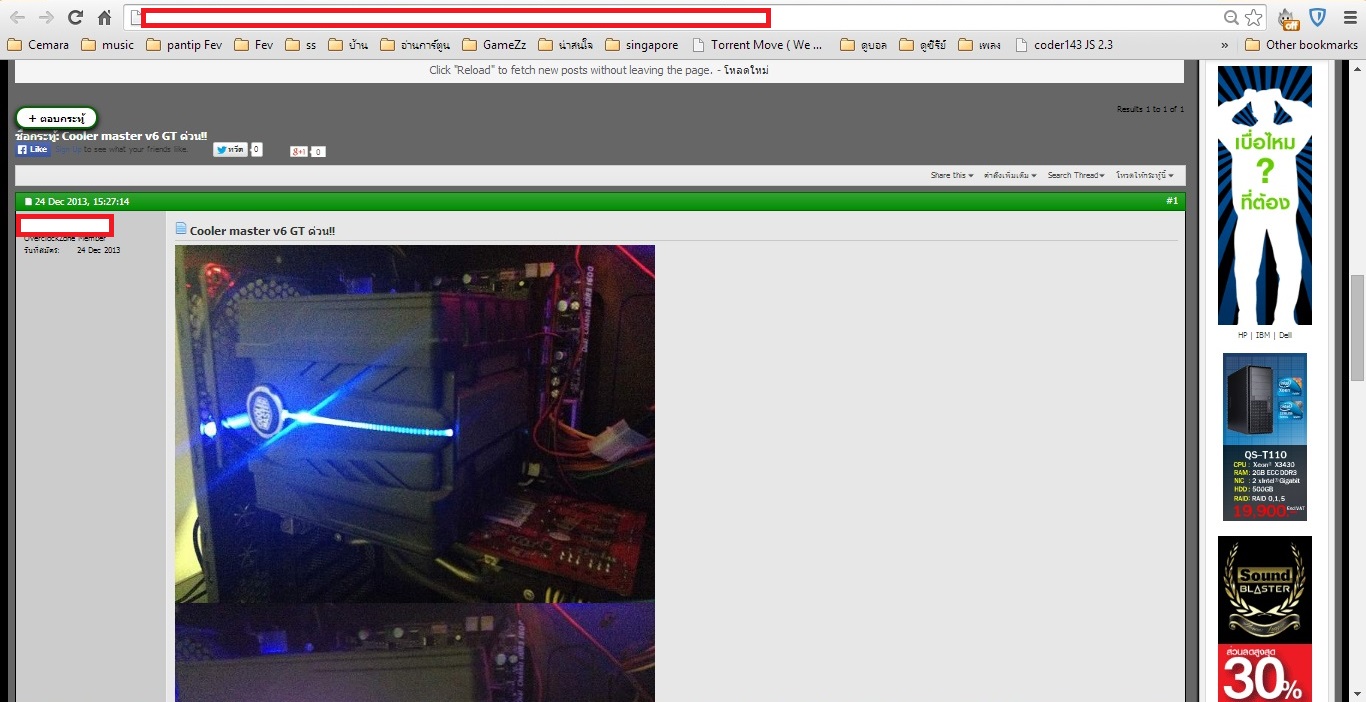
Task: Click the Twitter tweet button
Action: coord(229,149)
